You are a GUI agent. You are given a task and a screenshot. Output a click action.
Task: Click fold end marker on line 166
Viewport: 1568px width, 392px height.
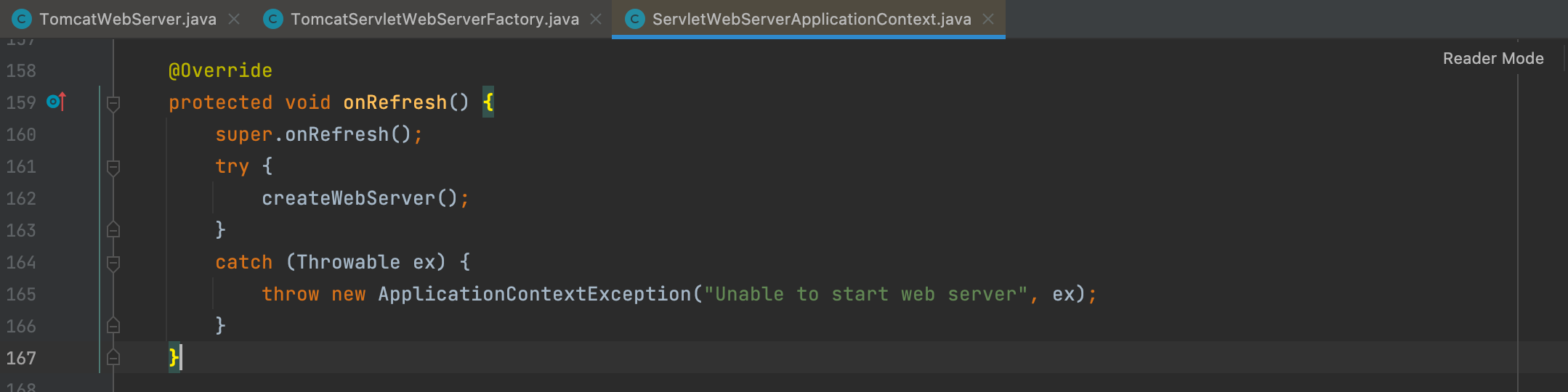(113, 325)
